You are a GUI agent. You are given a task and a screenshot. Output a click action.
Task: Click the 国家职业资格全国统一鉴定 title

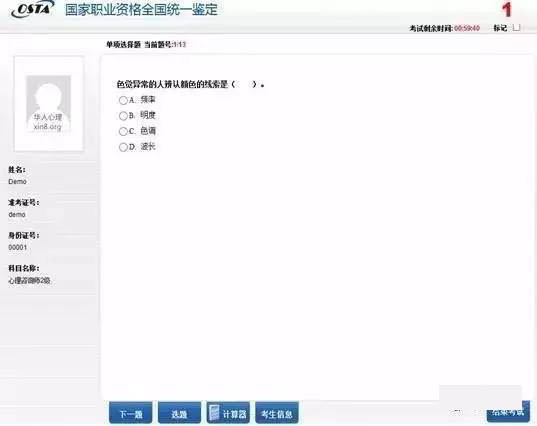pyautogui.click(x=141, y=9)
